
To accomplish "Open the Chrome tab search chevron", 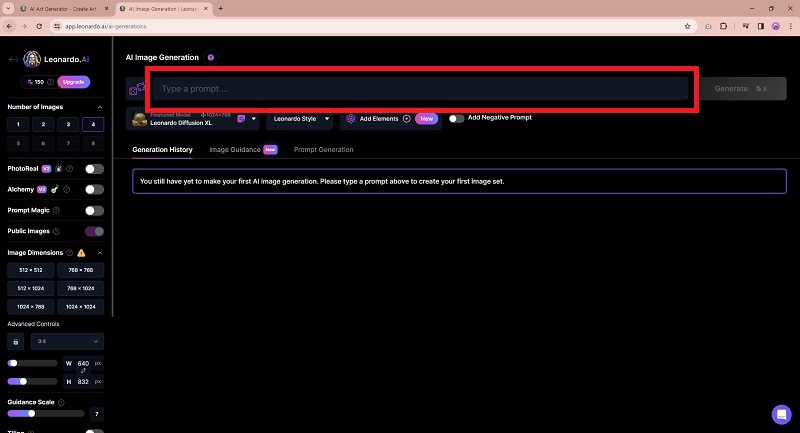I will tap(8, 8).
